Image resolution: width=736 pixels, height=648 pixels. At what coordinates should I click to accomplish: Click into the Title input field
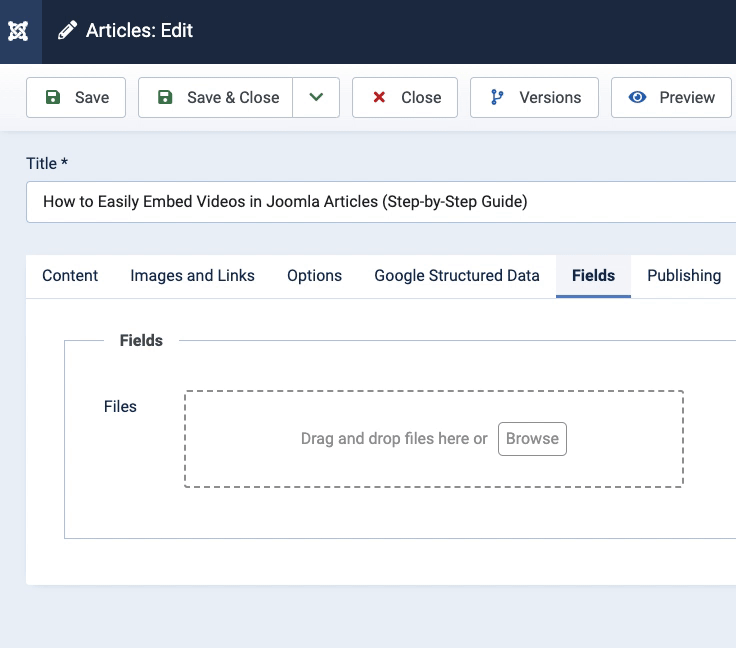tap(381, 202)
